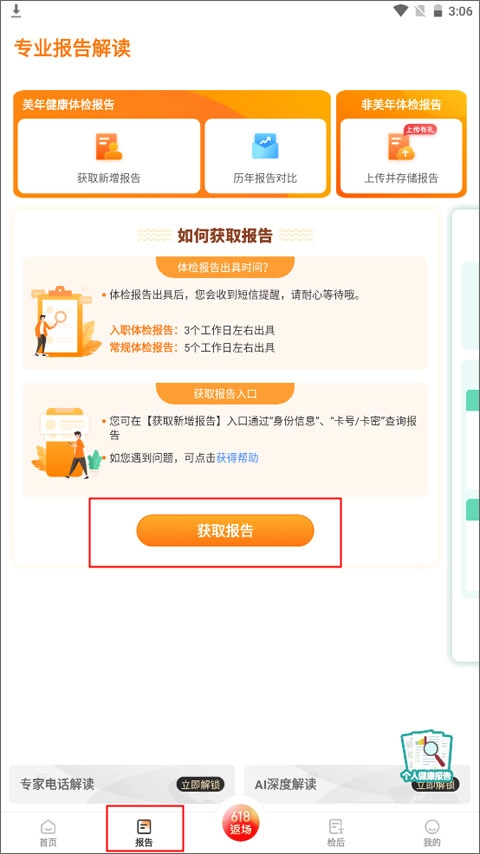
Task: Select the 报告 bottom tab
Action: (x=144, y=833)
